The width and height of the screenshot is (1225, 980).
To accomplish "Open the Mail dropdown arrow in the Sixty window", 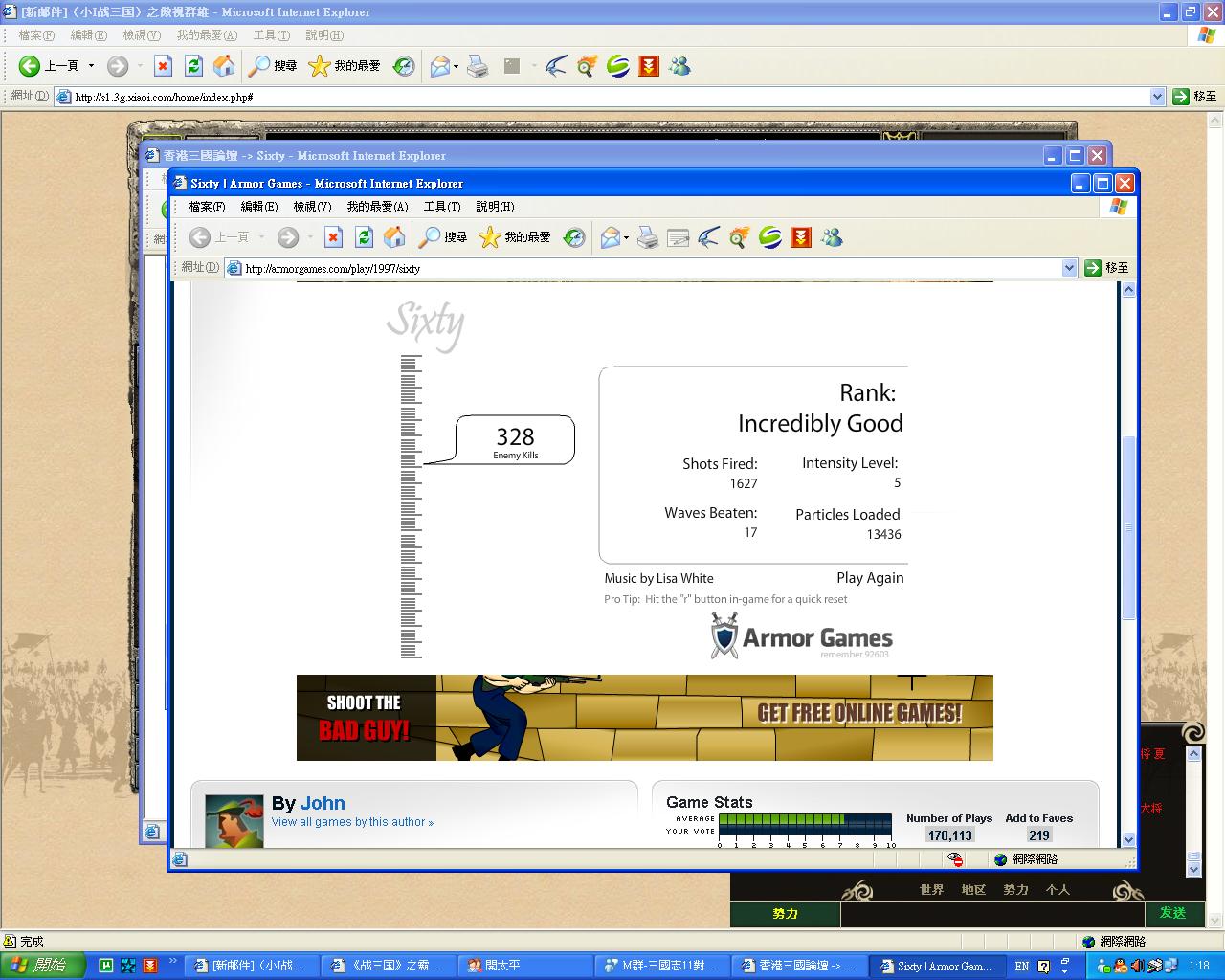I will tap(626, 237).
